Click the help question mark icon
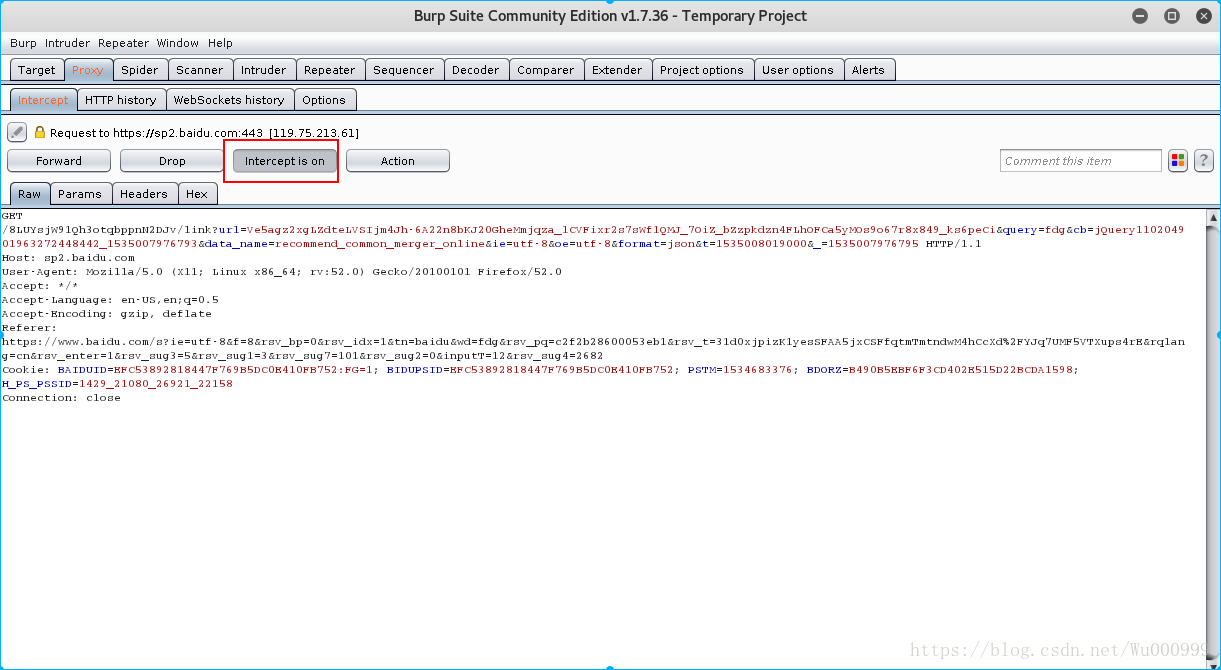Image resolution: width=1221 pixels, height=670 pixels. [x=1204, y=160]
